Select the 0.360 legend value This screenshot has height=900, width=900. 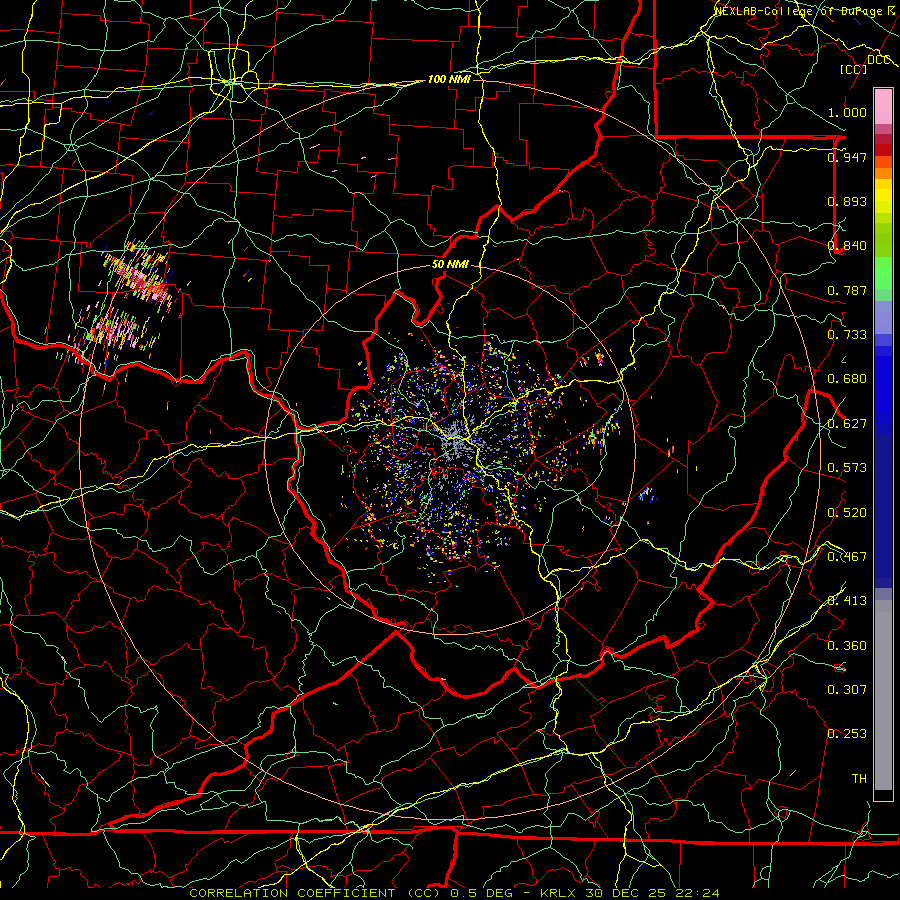(847, 646)
